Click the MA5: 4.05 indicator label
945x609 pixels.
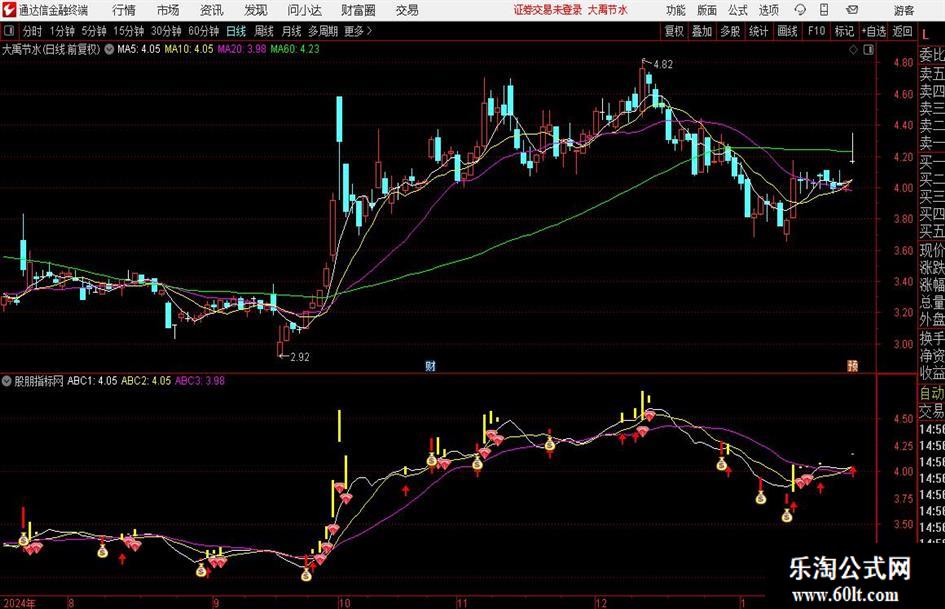point(139,49)
